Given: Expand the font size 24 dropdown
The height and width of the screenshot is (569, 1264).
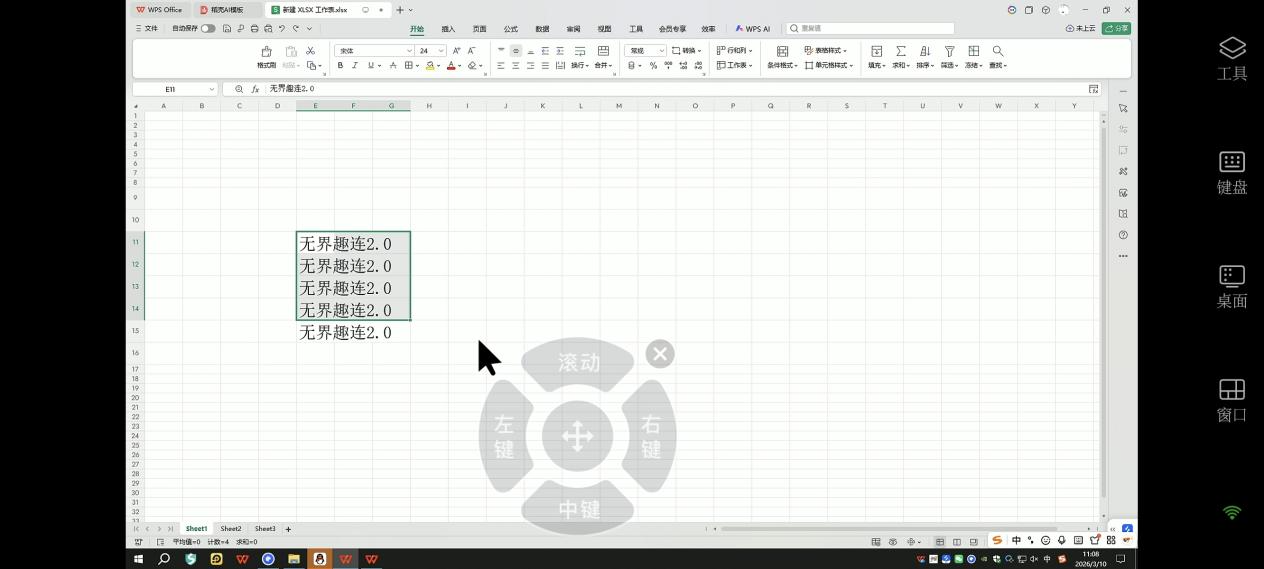Looking at the screenshot, I should pyautogui.click(x=441, y=51).
